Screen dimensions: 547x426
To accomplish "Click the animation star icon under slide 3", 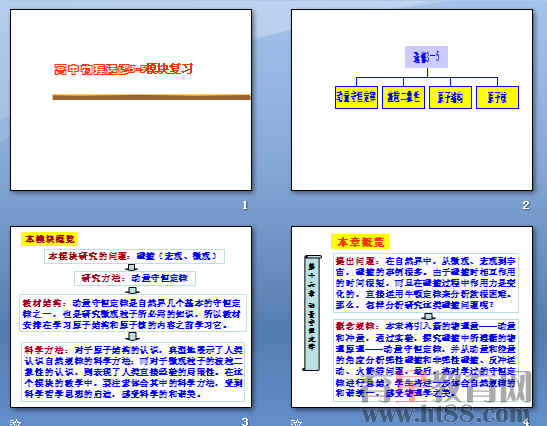I will (15, 422).
